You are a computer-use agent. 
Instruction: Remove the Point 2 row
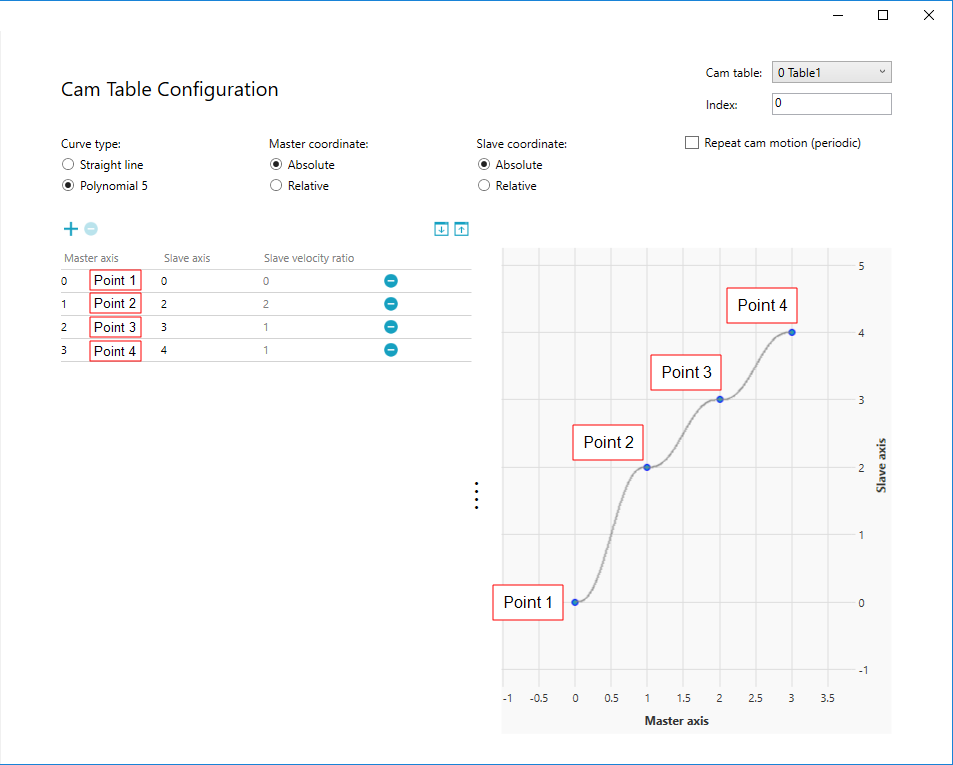(391, 304)
